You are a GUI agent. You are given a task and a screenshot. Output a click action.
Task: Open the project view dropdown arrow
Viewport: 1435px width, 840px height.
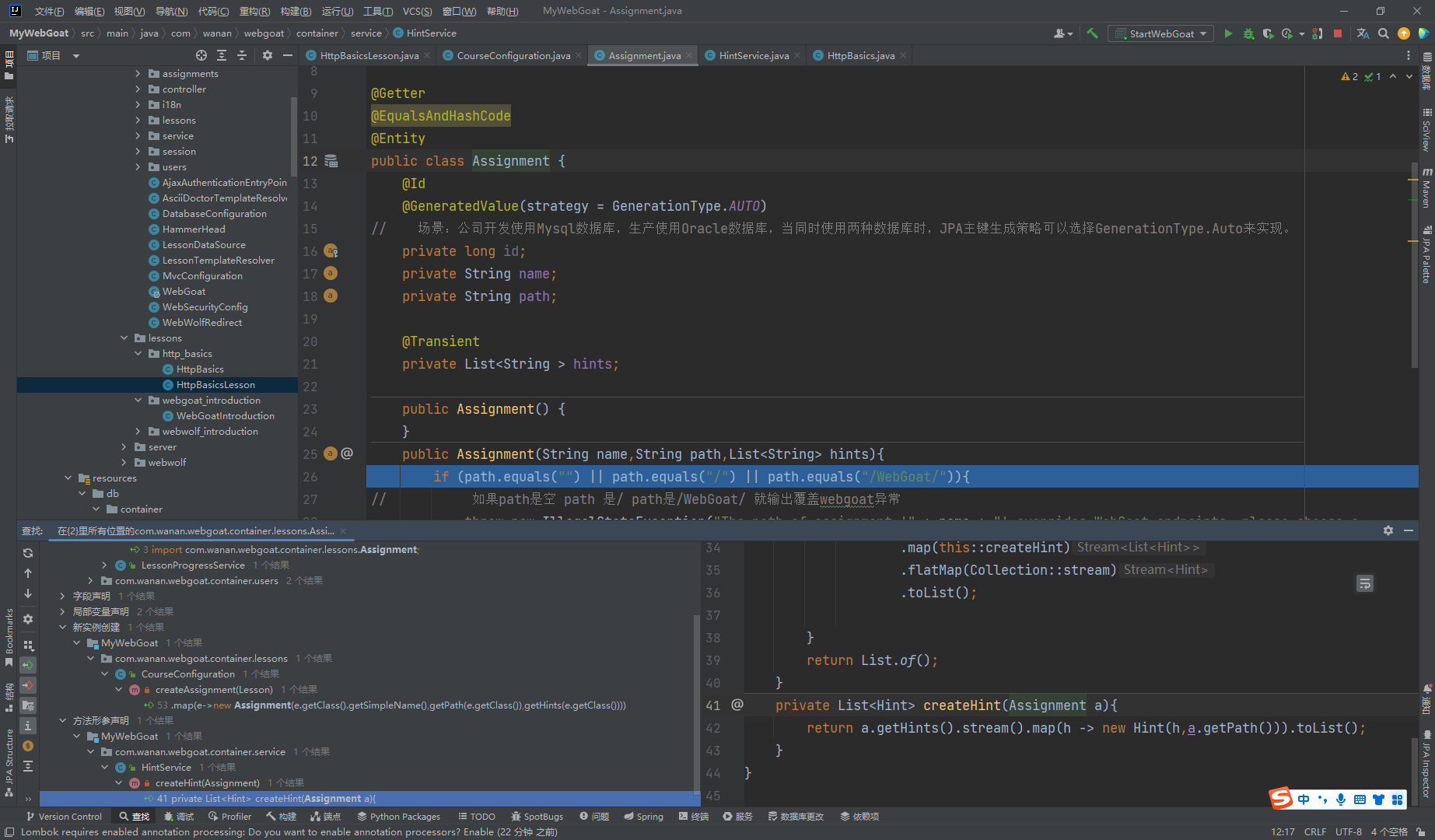(76, 56)
